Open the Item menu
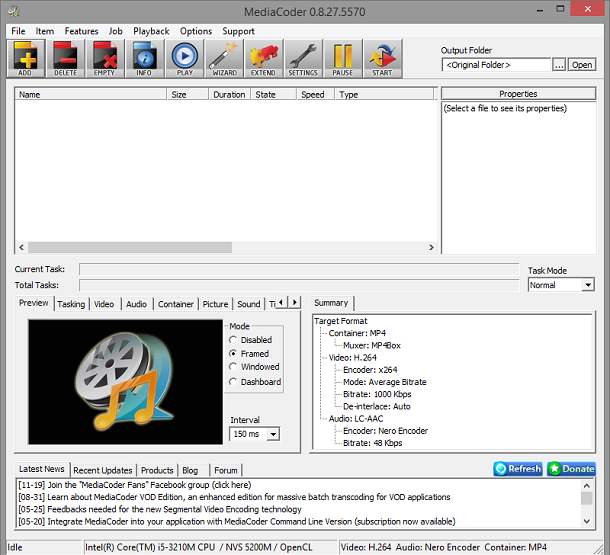Screen dimensions: 610x555 coord(45,31)
